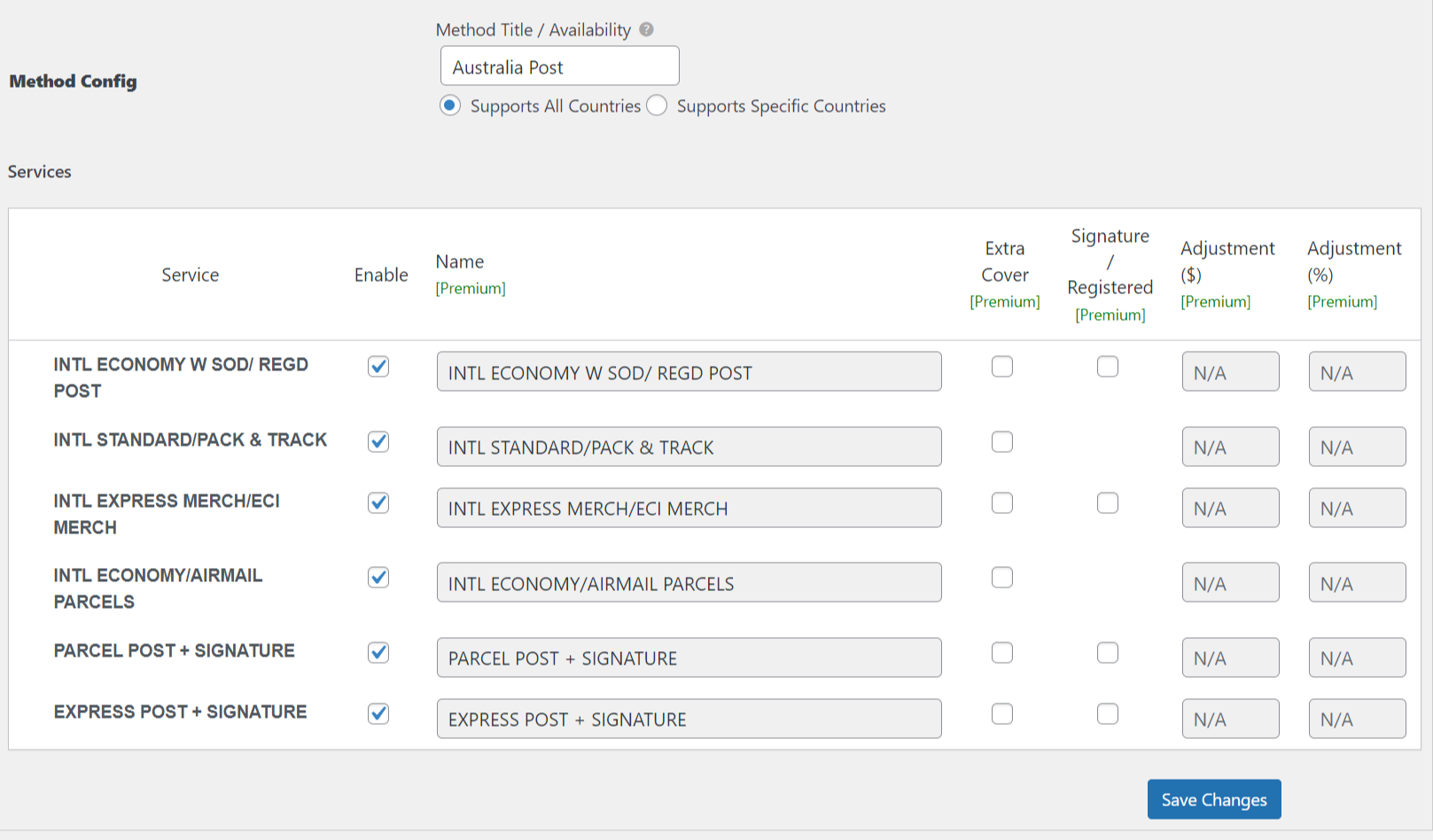Click name field INTL EXPRESS MERCH/ECI MERCH
This screenshot has width=1433, height=840.
point(689,508)
